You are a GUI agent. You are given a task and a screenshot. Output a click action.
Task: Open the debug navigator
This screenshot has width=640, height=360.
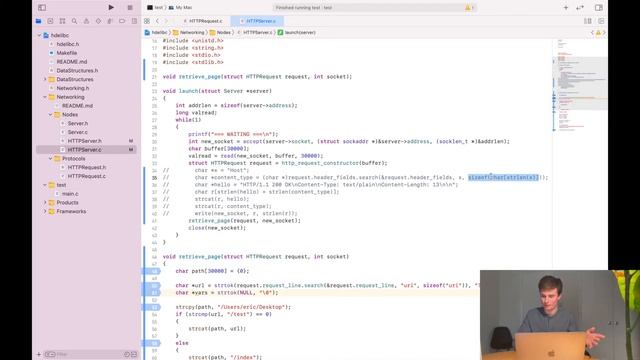click(110, 21)
